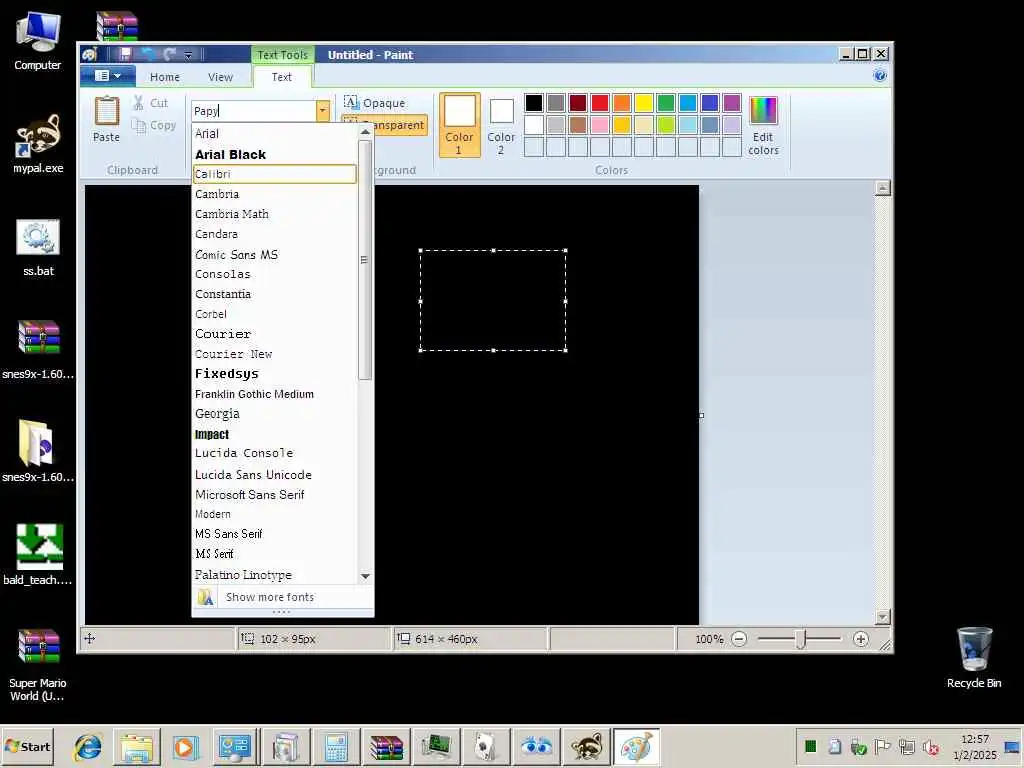Viewport: 1024px width, 768px height.
Task: Open Calculator from the taskbar
Action: (x=336, y=746)
